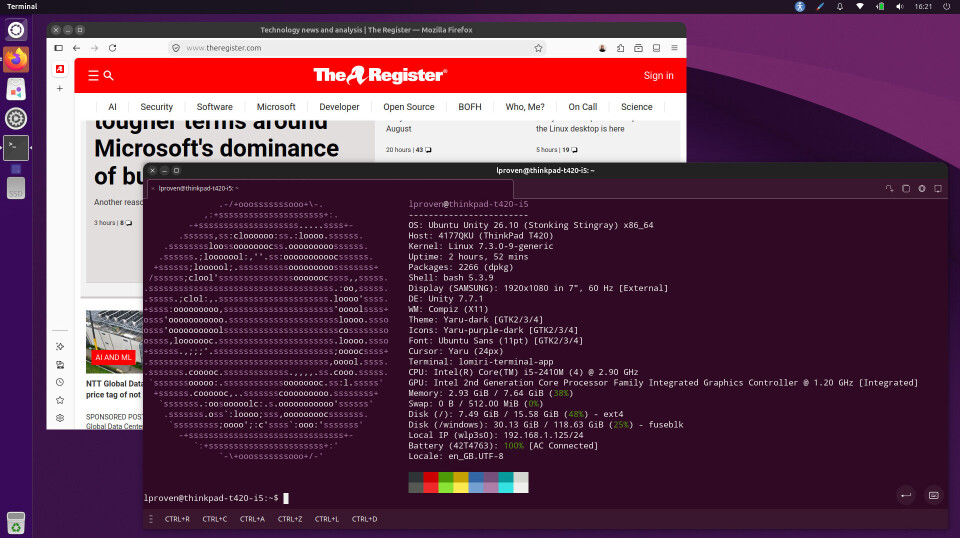The image size is (960, 538).
Task: Open Firefox sidebar history clock
Action: 60,382
